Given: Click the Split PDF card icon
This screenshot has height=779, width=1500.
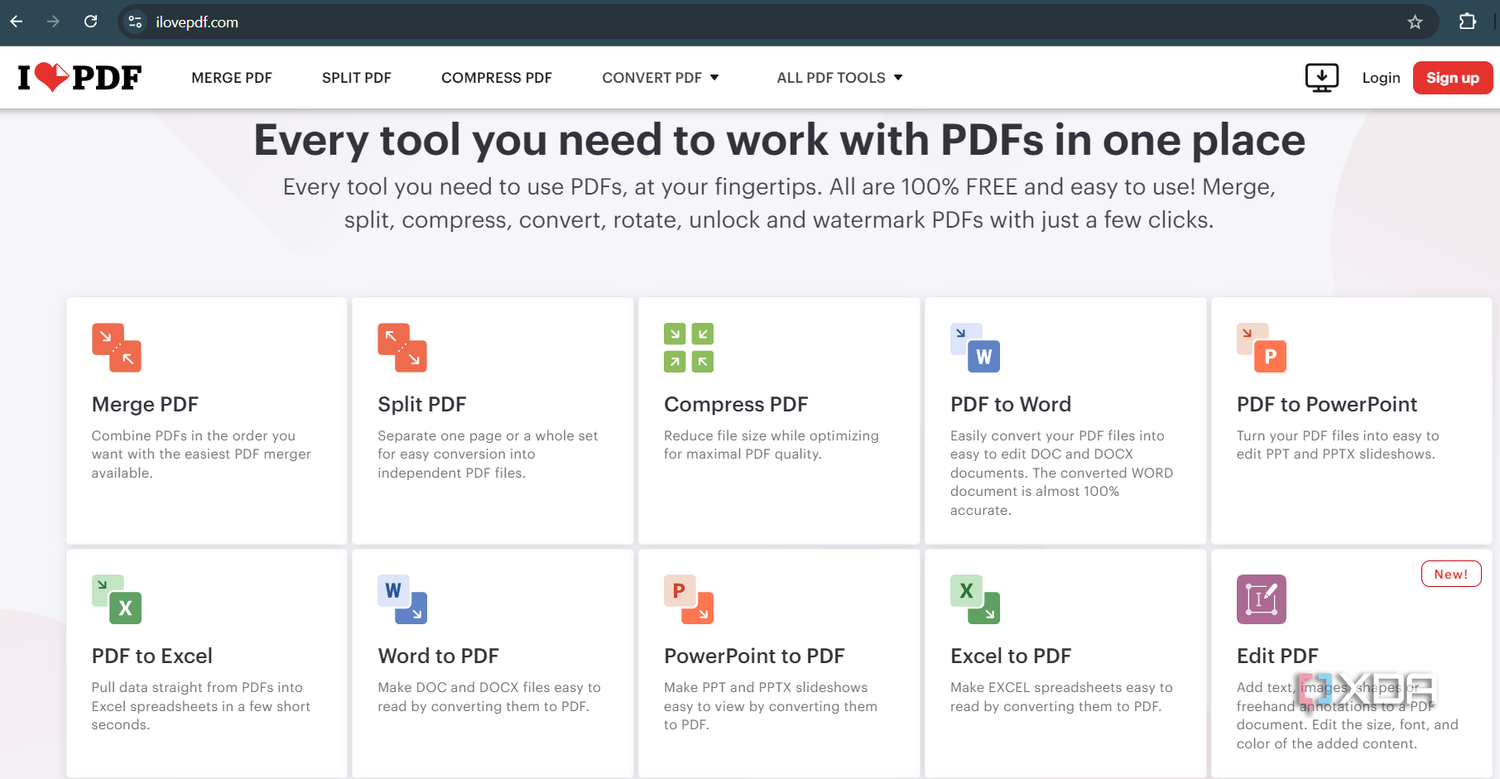Looking at the screenshot, I should point(402,347).
